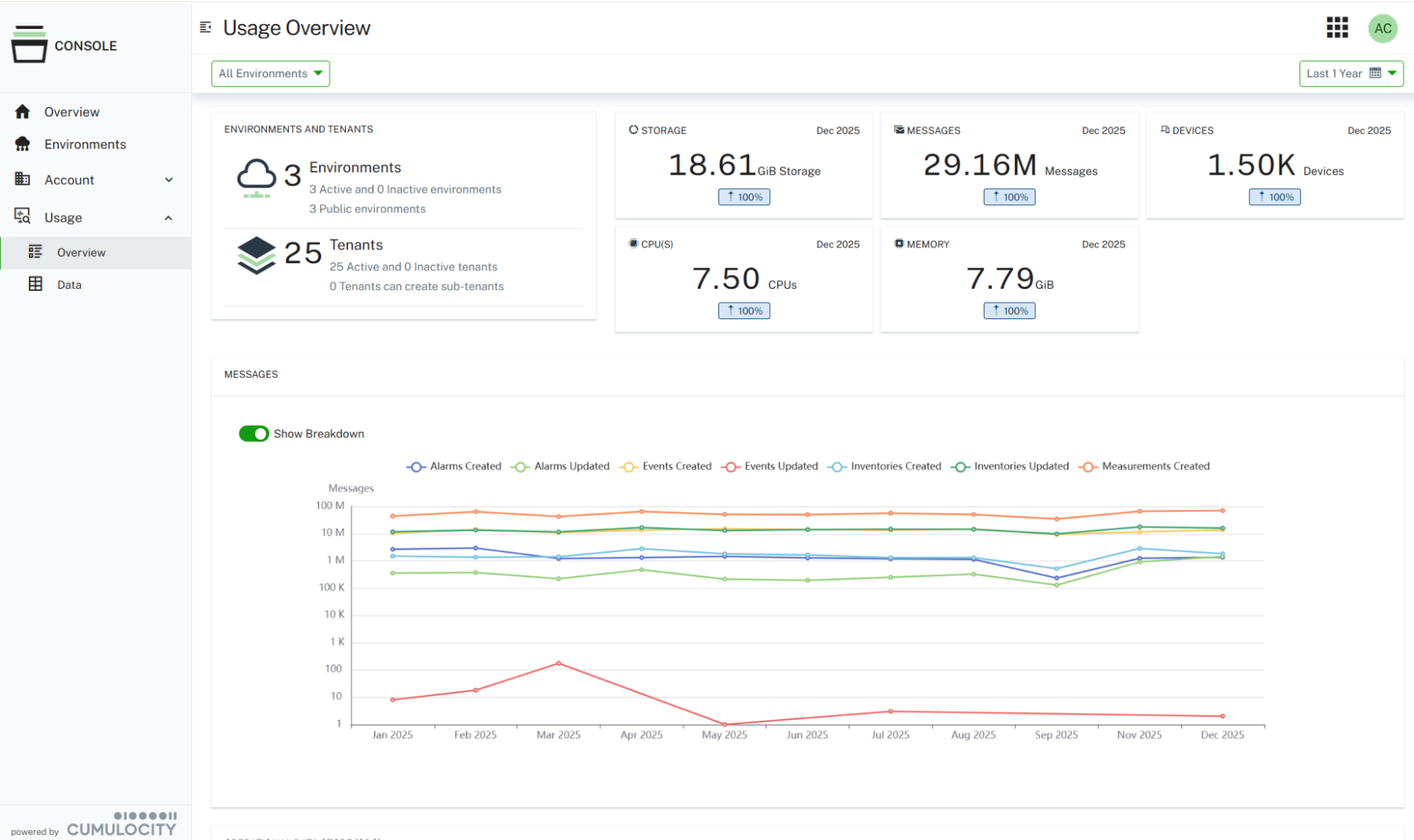The width and height of the screenshot is (1414, 840).
Task: Disable the Show Breakdown toggle
Action: coord(253,433)
